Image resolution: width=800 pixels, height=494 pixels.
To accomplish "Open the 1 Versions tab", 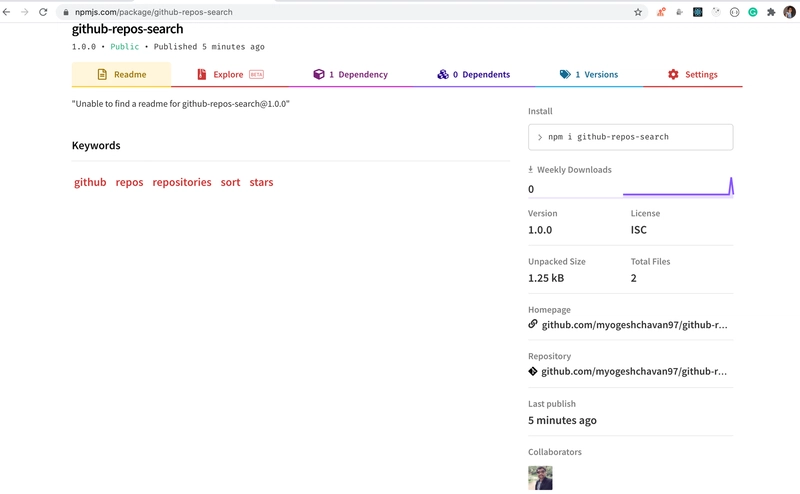I will coord(589,75).
